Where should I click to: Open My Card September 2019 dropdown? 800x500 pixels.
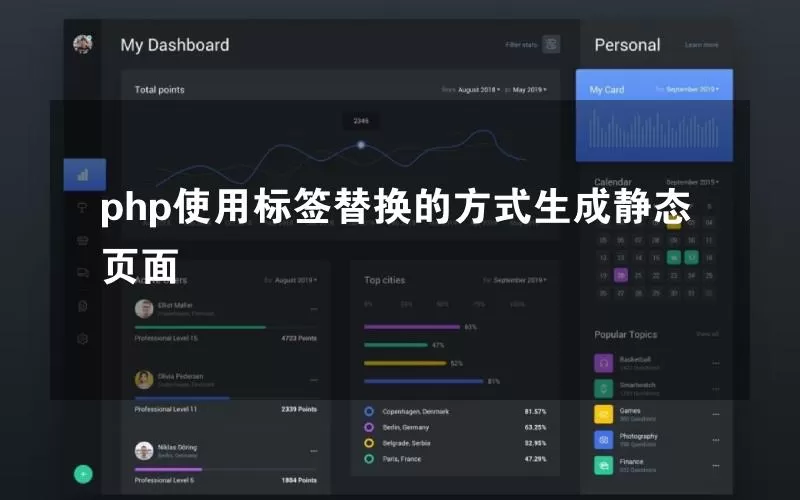(x=692, y=89)
